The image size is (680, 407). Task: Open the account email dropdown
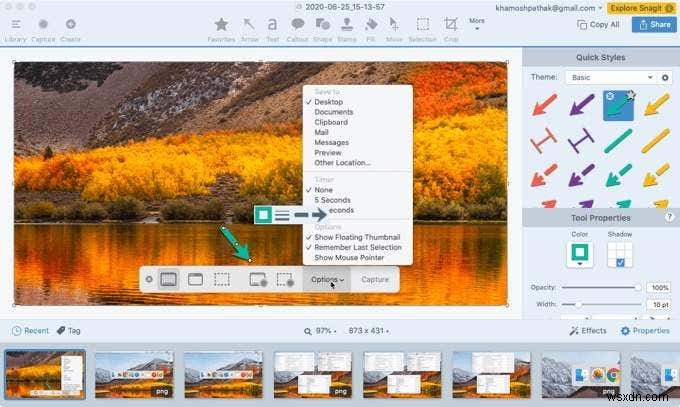549,8
